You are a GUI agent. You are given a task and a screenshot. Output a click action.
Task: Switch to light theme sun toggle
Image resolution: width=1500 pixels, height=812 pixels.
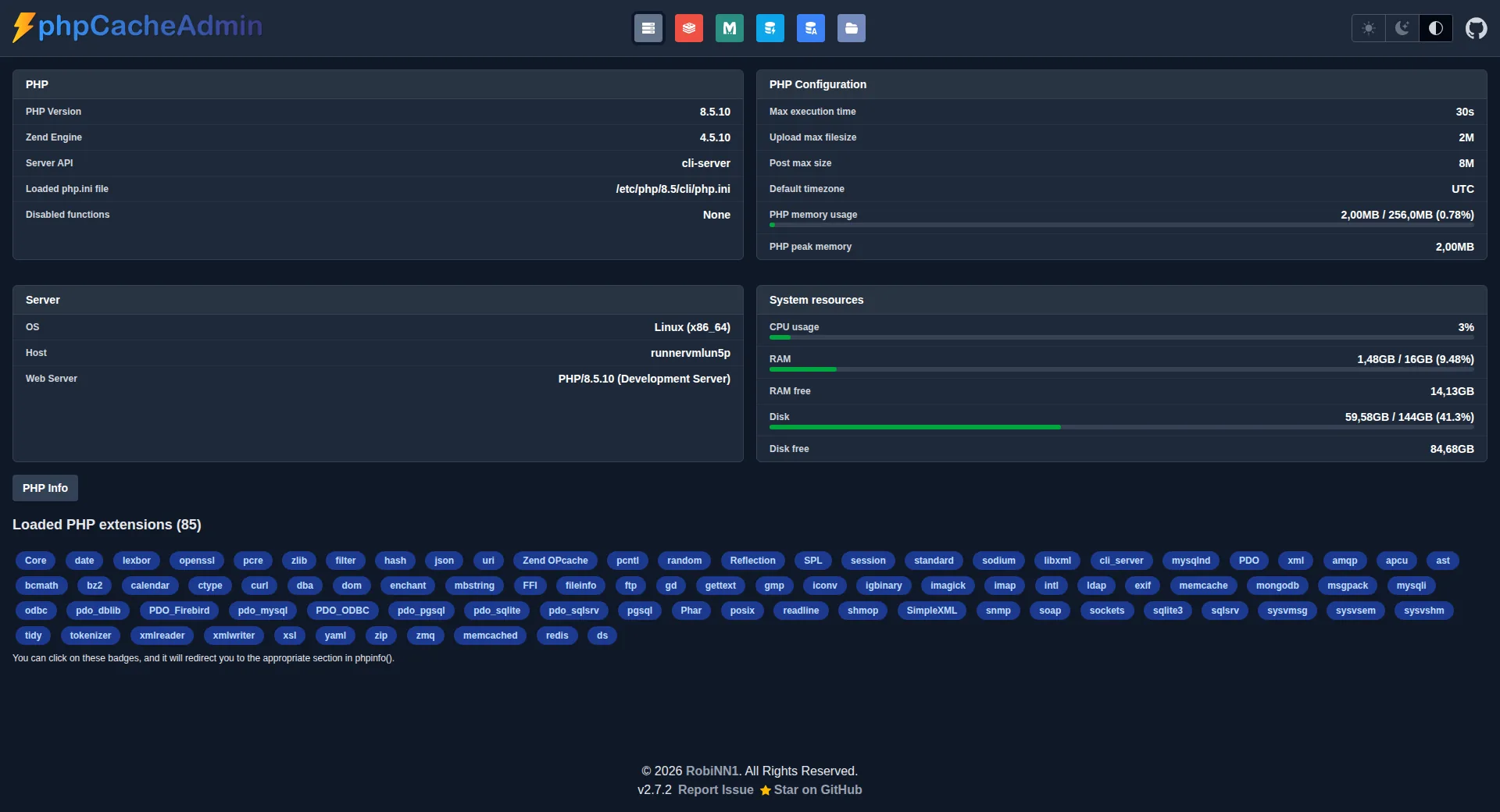point(1369,28)
